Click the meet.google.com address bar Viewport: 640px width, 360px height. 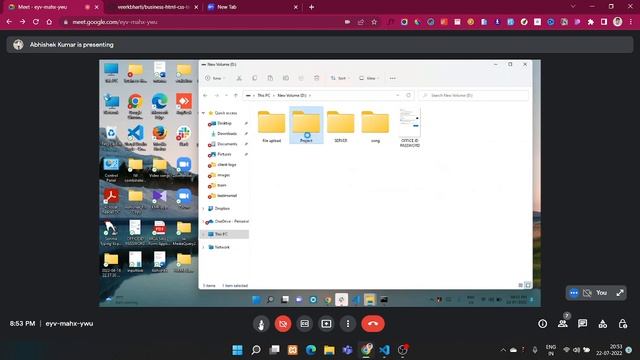click(x=200, y=22)
